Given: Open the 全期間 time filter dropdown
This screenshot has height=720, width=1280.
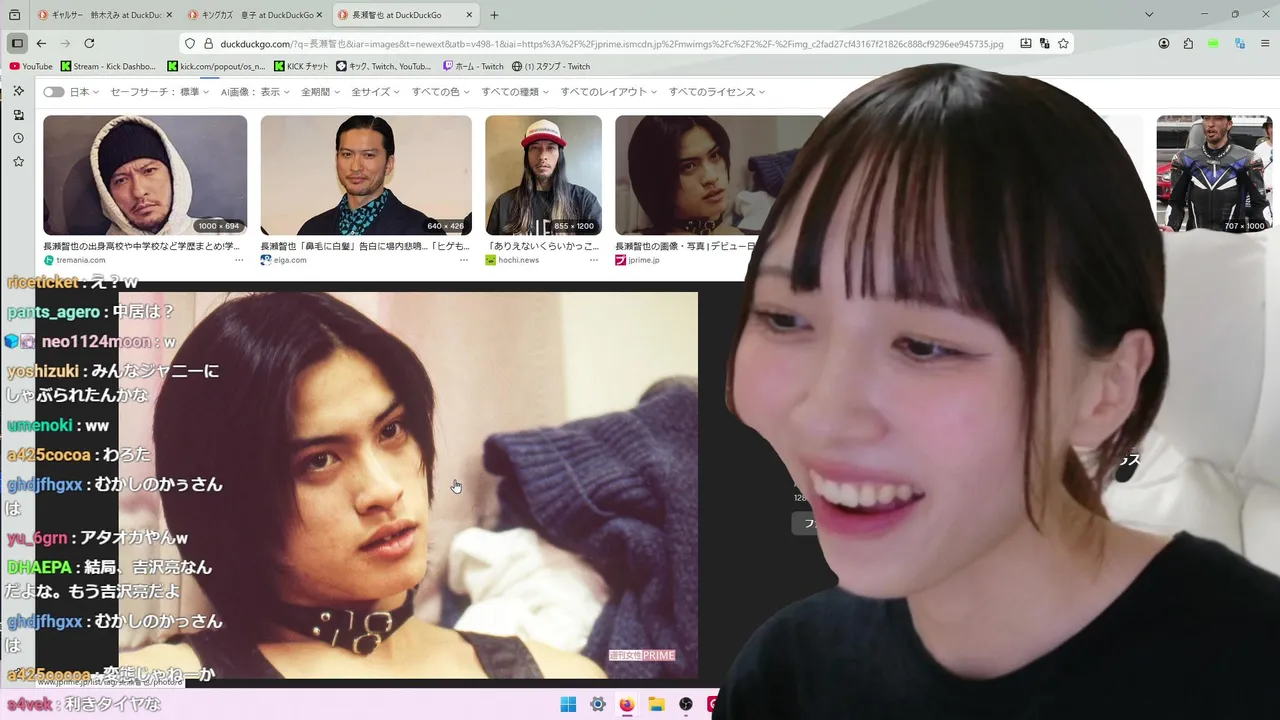Looking at the screenshot, I should tap(320, 92).
